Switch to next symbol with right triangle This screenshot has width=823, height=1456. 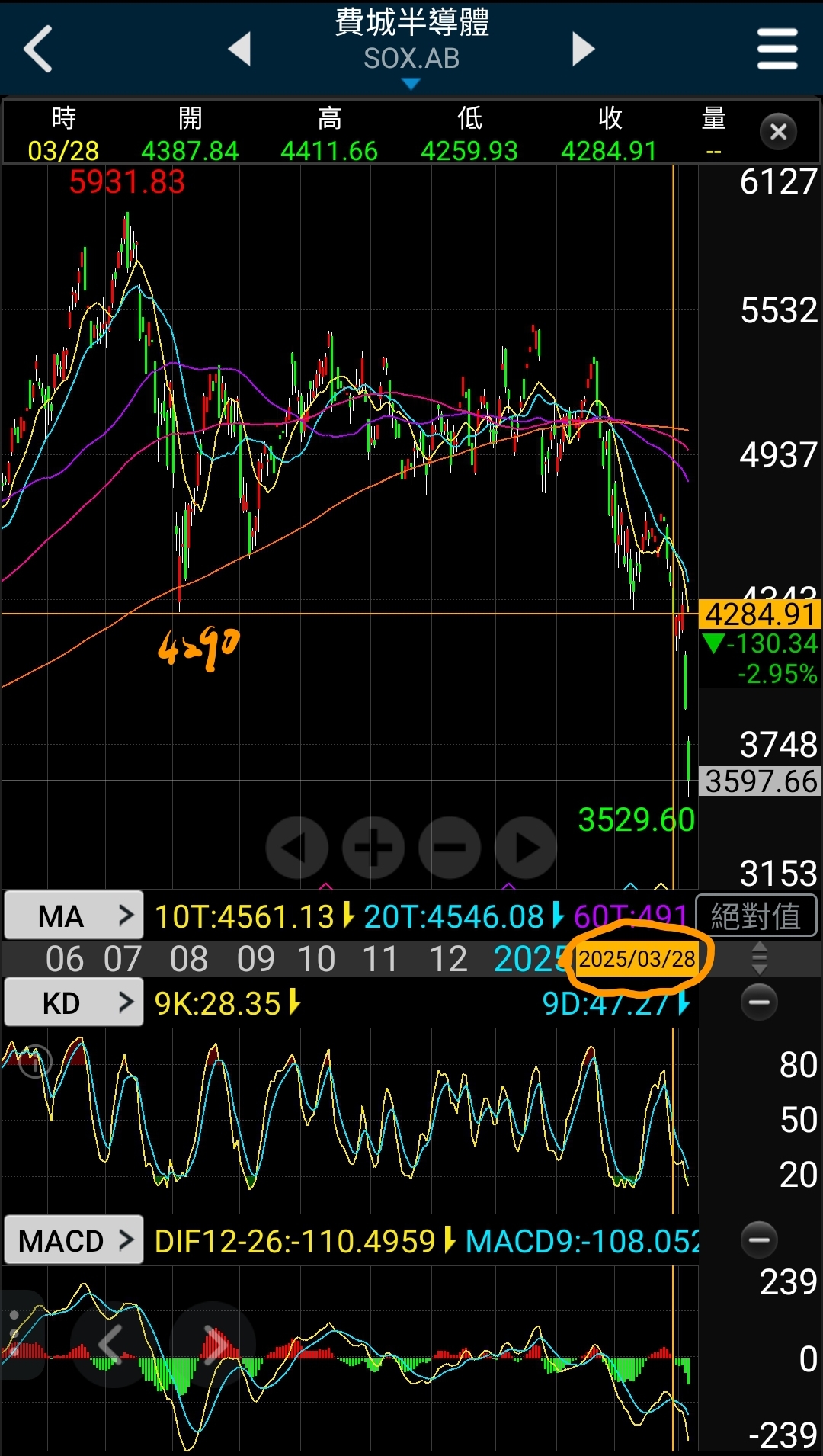pos(583,49)
